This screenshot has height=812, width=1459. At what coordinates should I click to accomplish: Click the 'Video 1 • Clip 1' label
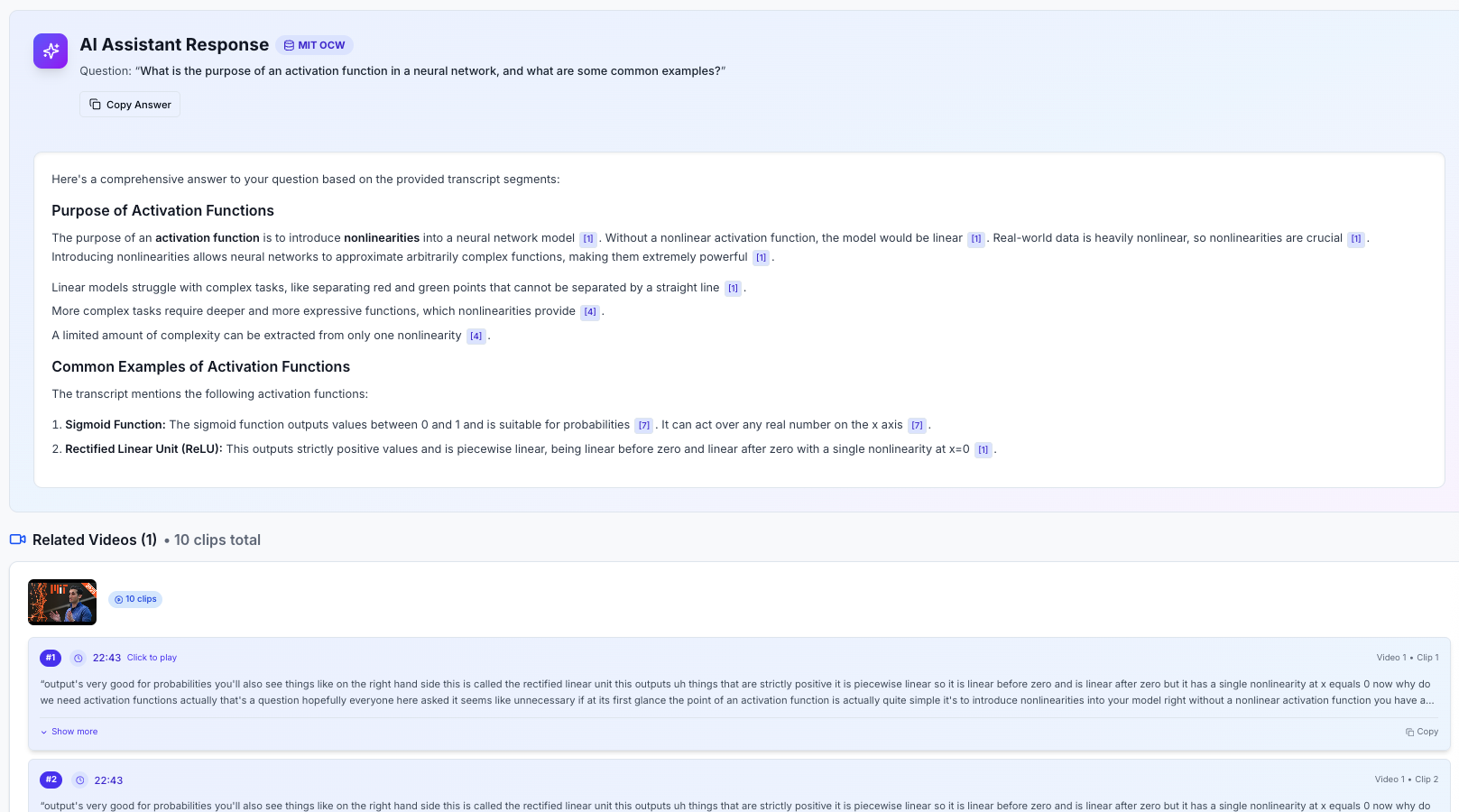click(x=1408, y=658)
